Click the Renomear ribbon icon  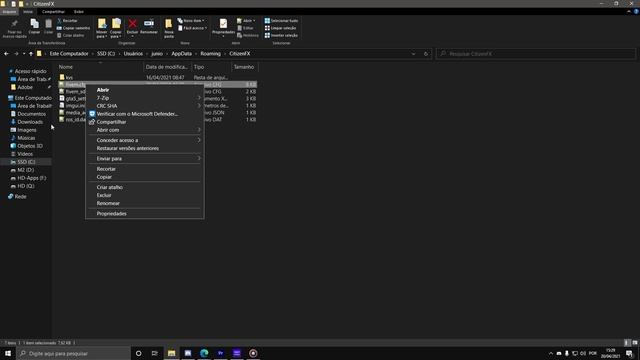coord(149,26)
